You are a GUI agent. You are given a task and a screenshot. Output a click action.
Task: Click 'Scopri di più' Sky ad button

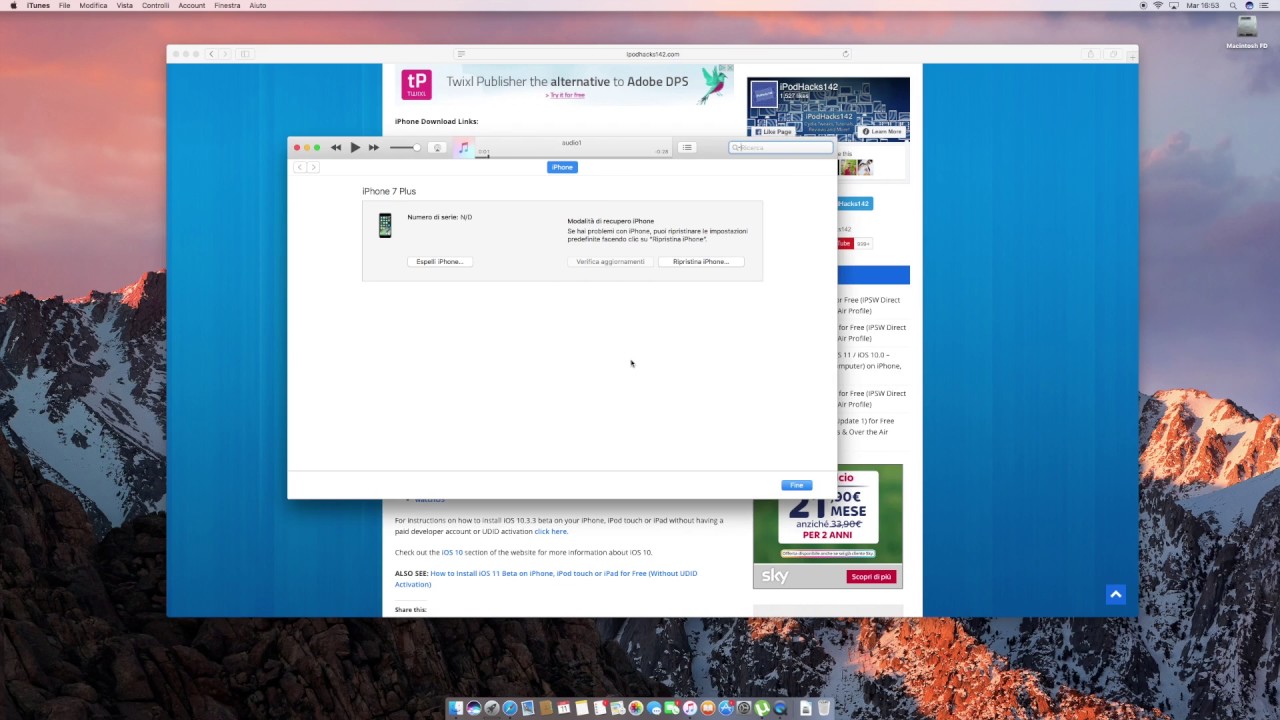pyautogui.click(x=871, y=576)
